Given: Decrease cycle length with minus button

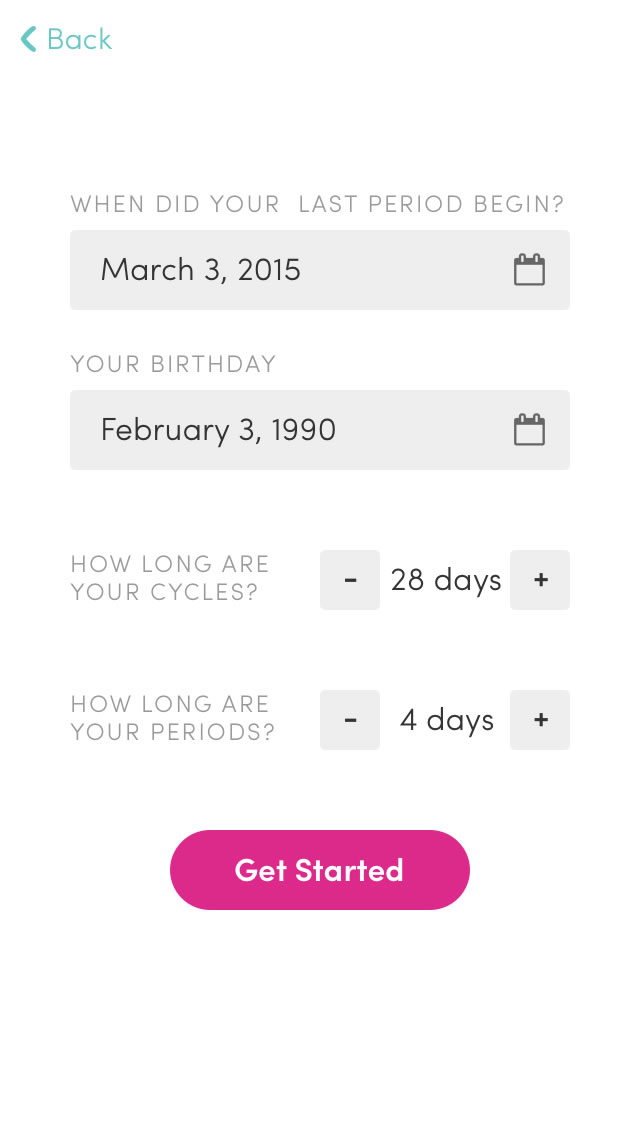Looking at the screenshot, I should pos(350,580).
